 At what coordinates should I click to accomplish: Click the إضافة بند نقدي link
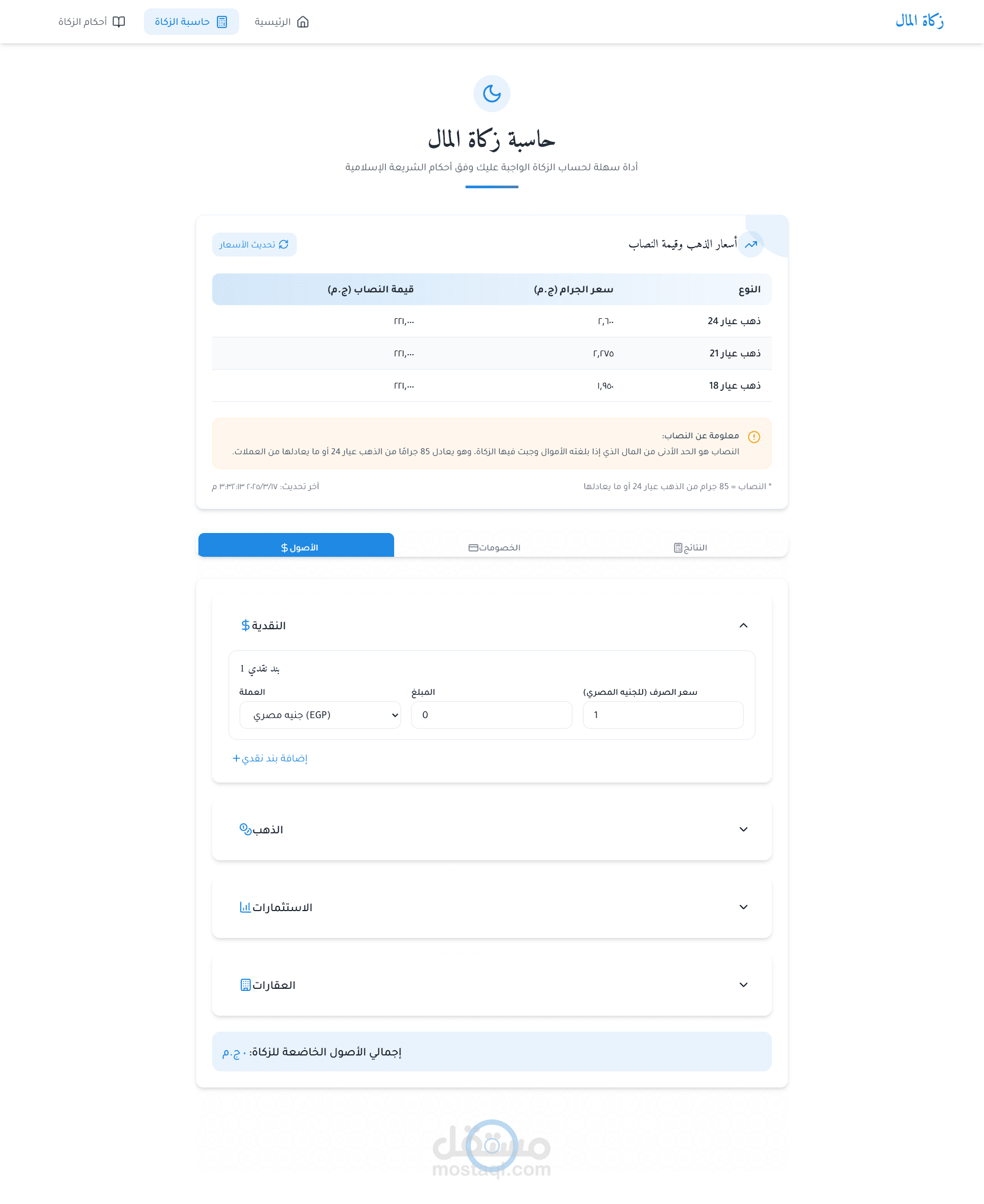pos(270,758)
